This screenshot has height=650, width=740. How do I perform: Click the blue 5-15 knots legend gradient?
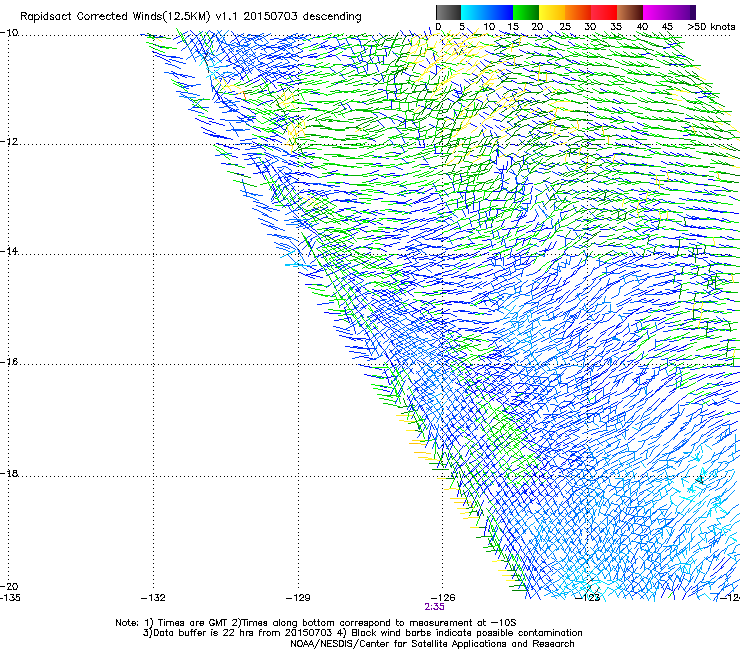coord(487,12)
